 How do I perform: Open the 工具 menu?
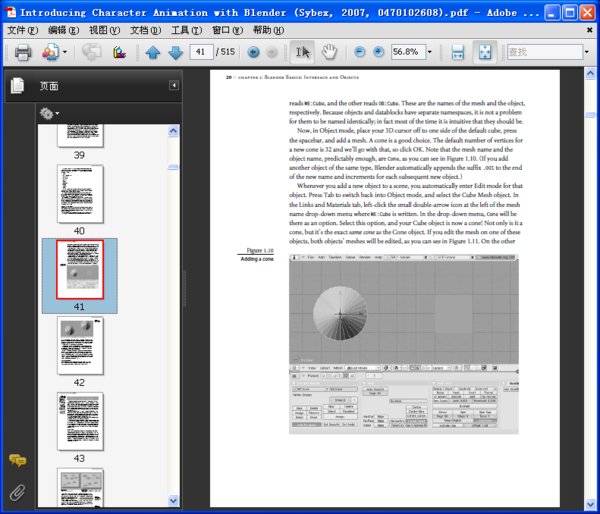click(186, 30)
